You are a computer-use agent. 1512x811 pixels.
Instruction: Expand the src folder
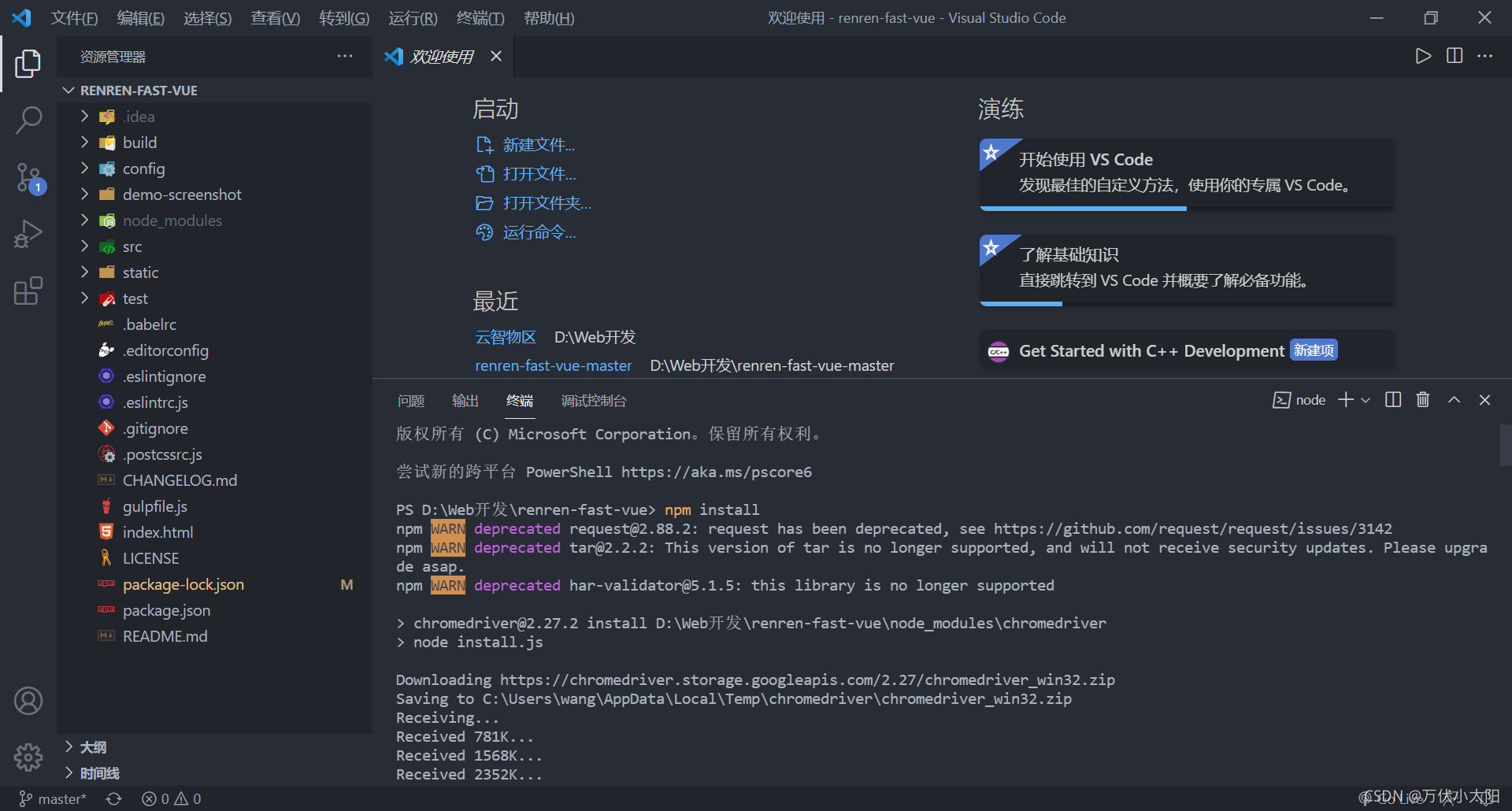pos(214,246)
